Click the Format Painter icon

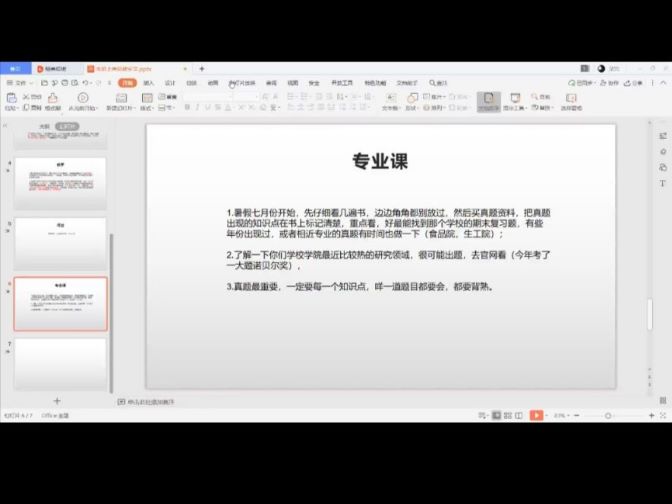click(x=52, y=99)
